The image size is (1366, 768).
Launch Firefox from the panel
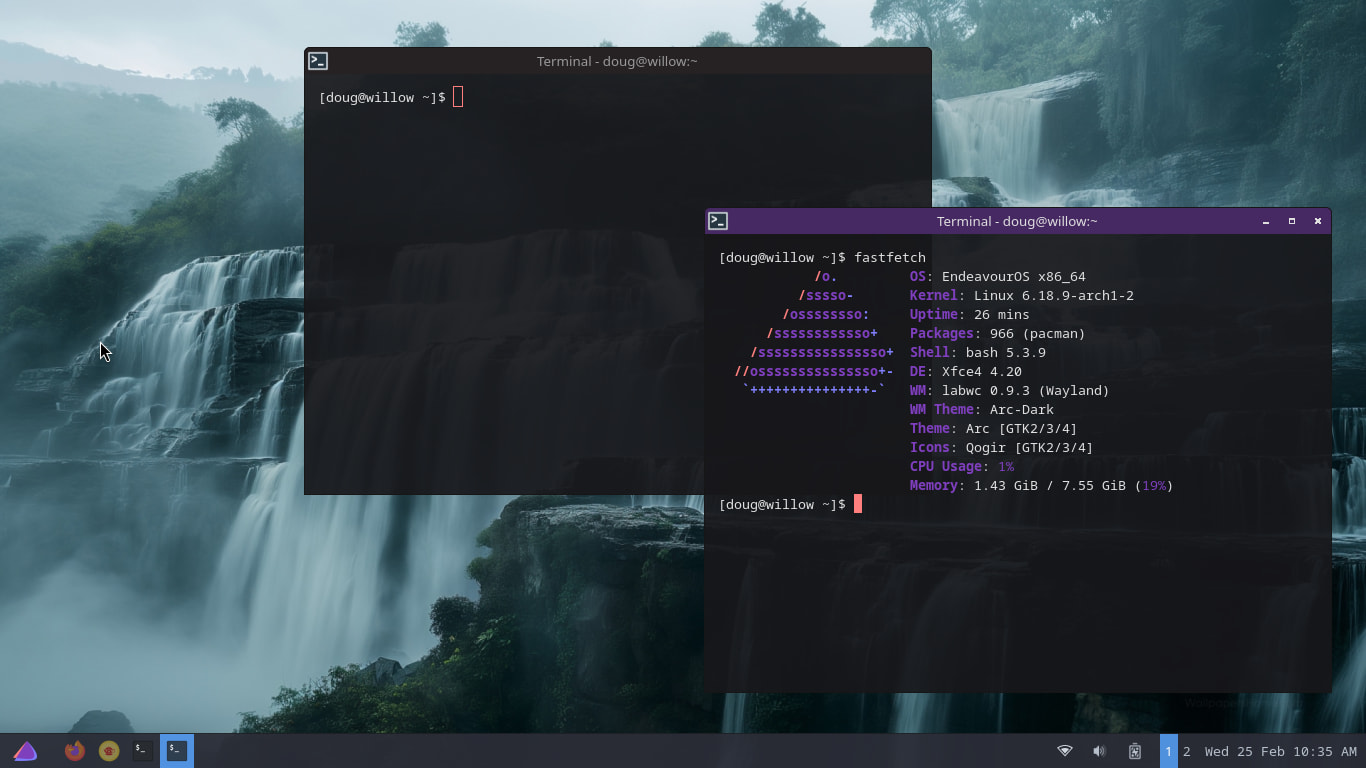tap(75, 751)
